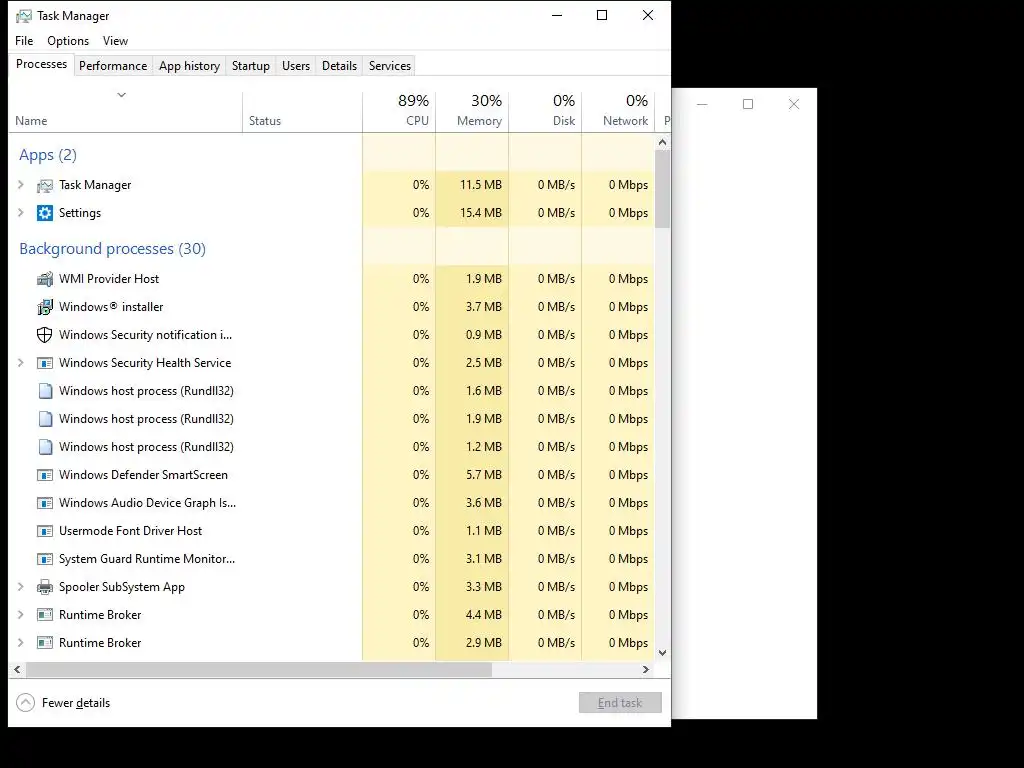Click the End task button

pyautogui.click(x=620, y=703)
